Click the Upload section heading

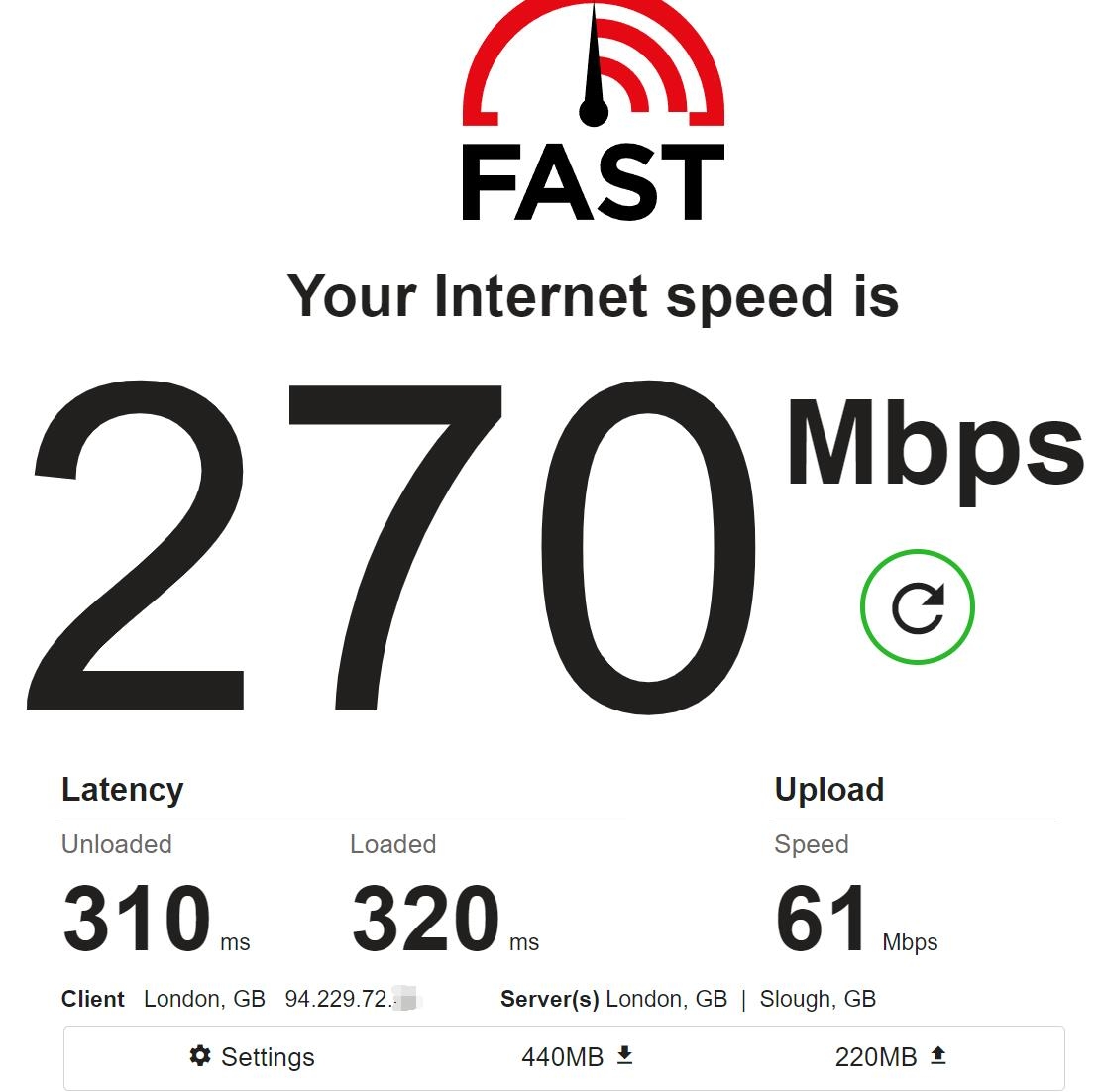click(x=829, y=790)
